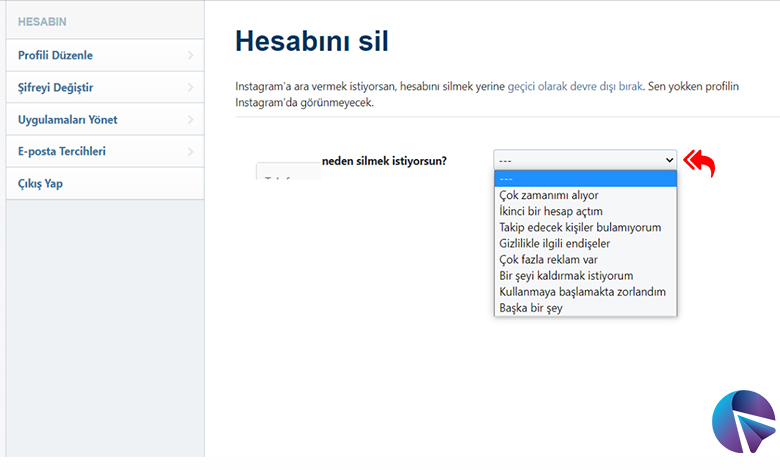
Task: Go to Uygulamaları Yönet section
Action: coord(68,120)
